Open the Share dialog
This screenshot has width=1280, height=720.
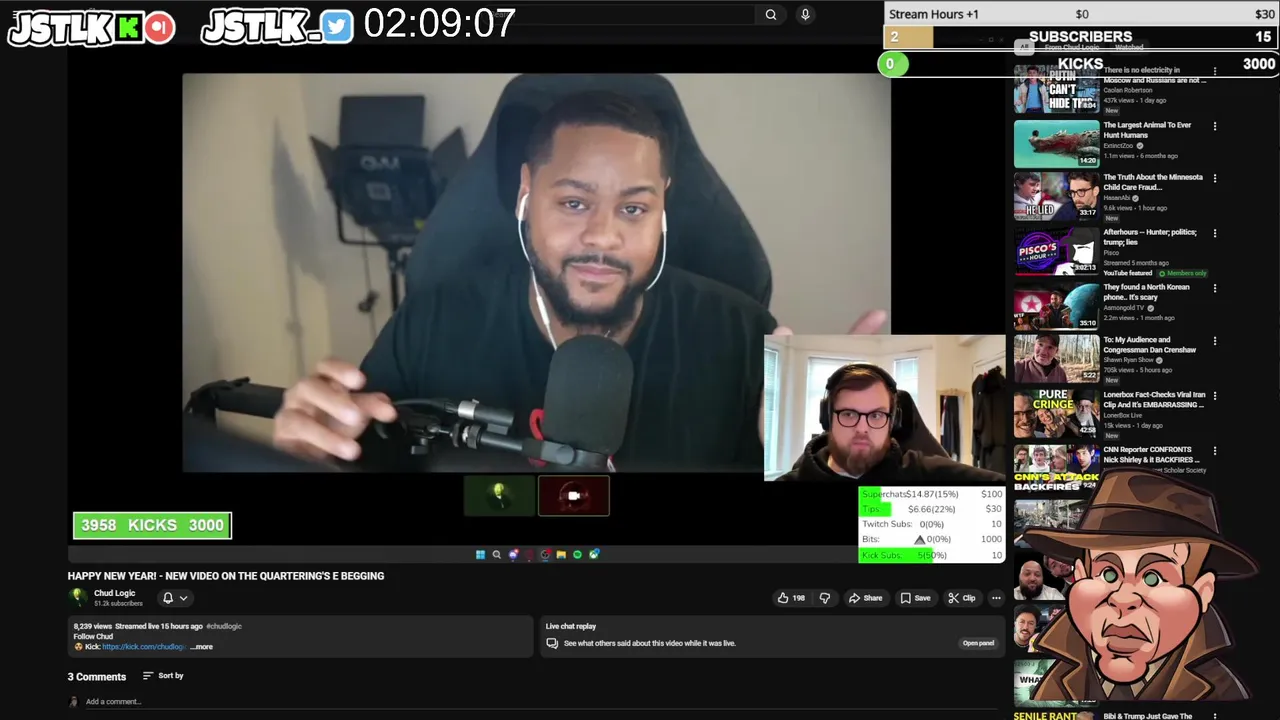coord(865,598)
